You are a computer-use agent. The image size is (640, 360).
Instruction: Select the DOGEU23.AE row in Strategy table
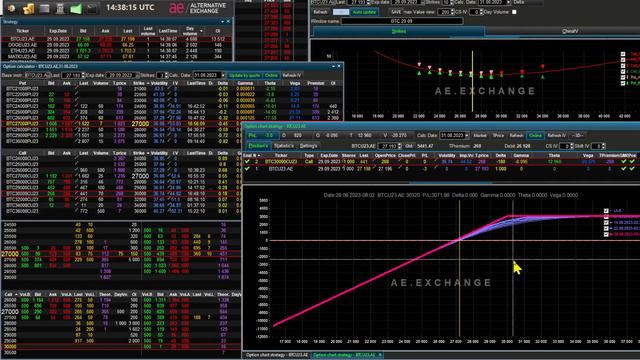click(117, 45)
